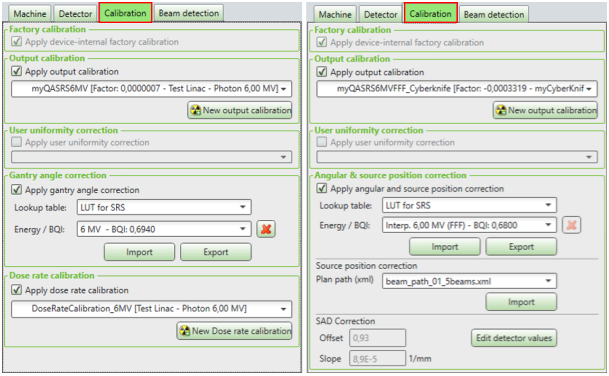This screenshot has width=609, height=376.
Task: Click Edit detector values button
Action: (514, 338)
